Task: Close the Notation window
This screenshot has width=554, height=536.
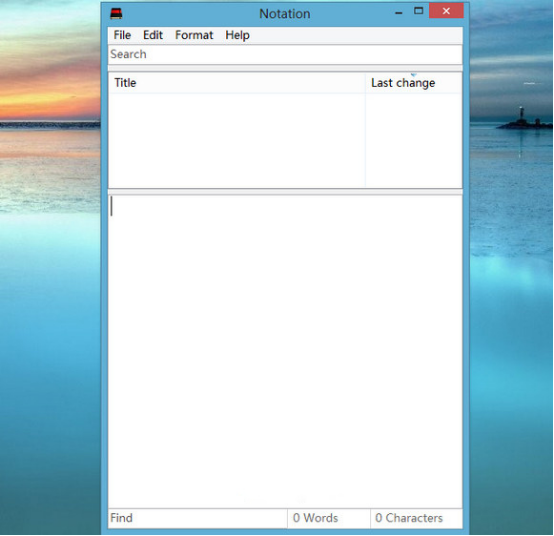Action: [446, 11]
